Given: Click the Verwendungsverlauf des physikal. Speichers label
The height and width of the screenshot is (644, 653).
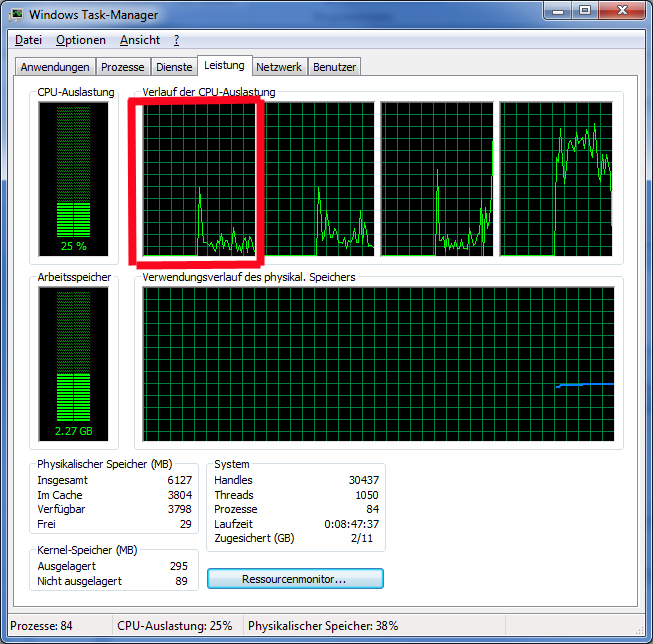Looking at the screenshot, I should tap(249, 277).
